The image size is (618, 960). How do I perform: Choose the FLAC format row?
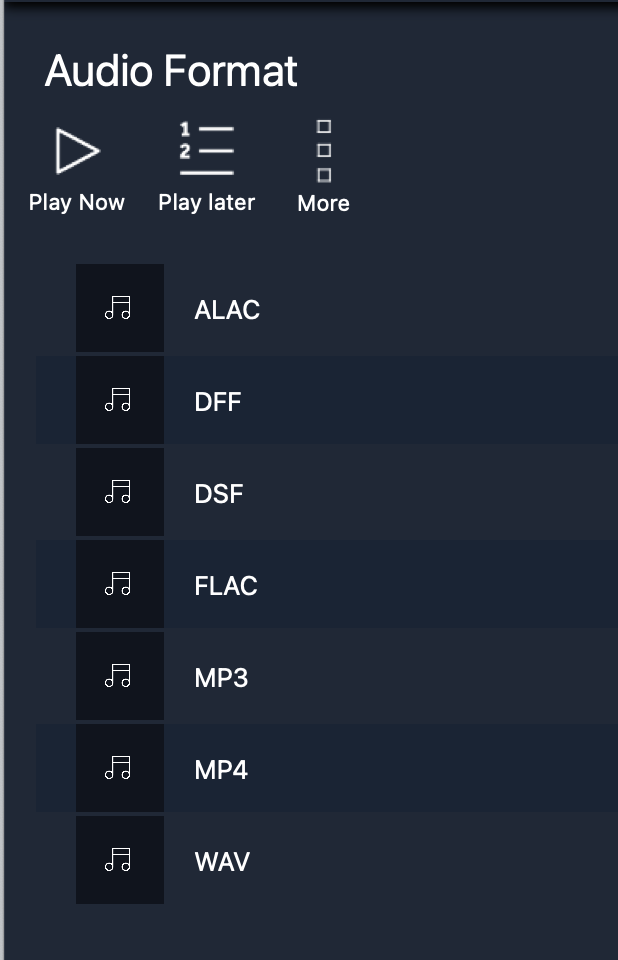326,584
